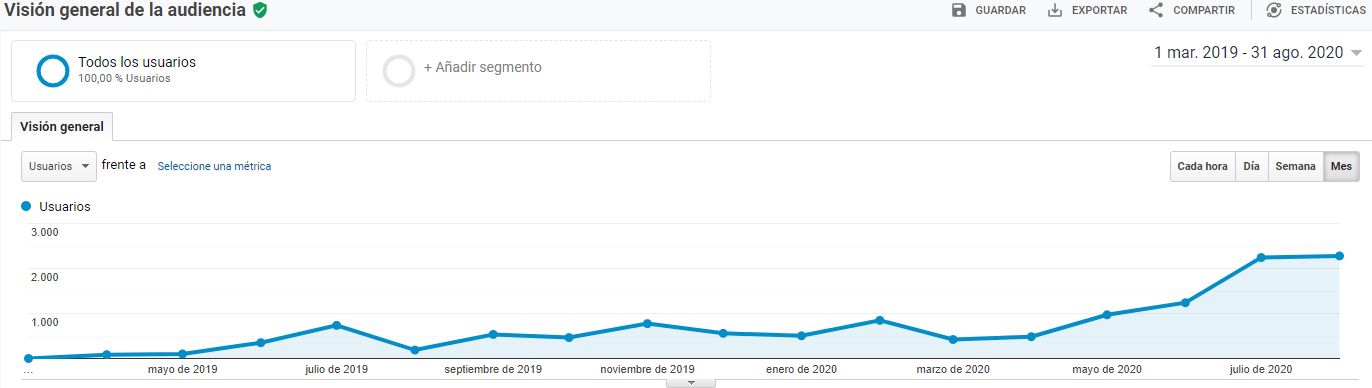Click the 2.000 y-axis label
Screen dimensions: 1372x388
[45, 277]
